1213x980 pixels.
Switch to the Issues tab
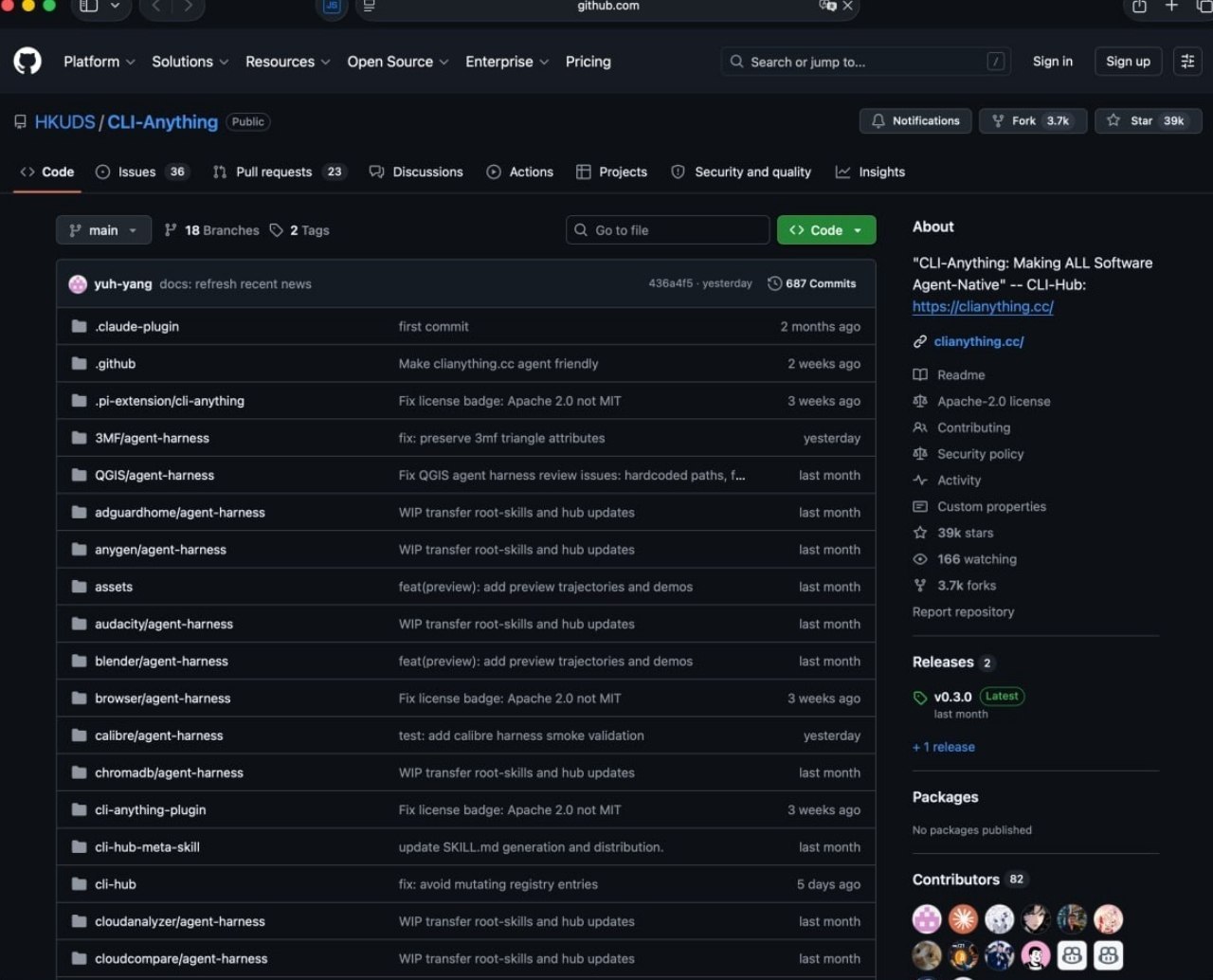(x=142, y=172)
